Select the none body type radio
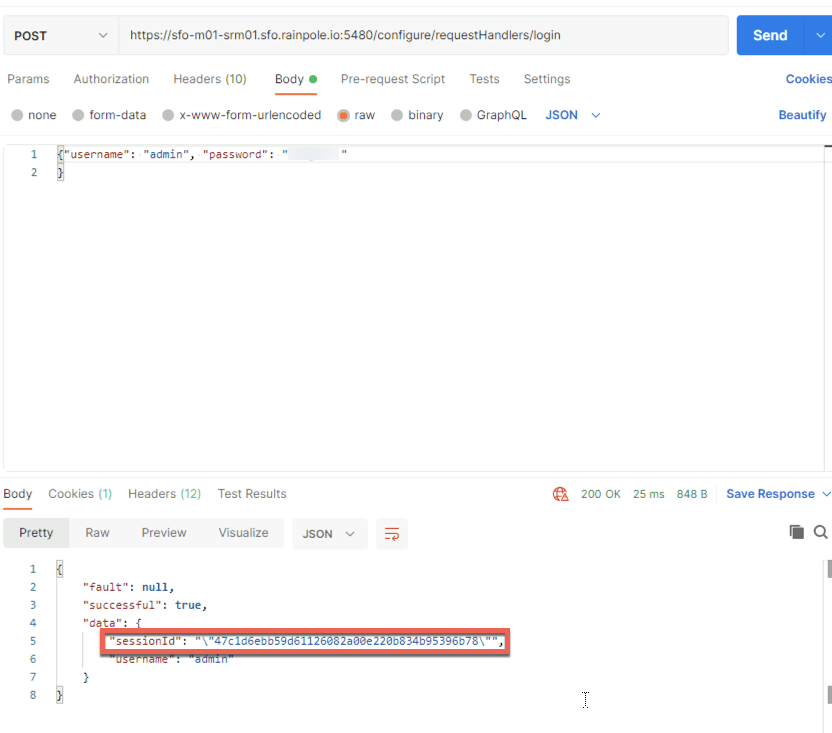The width and height of the screenshot is (832, 733). click(x=17, y=115)
